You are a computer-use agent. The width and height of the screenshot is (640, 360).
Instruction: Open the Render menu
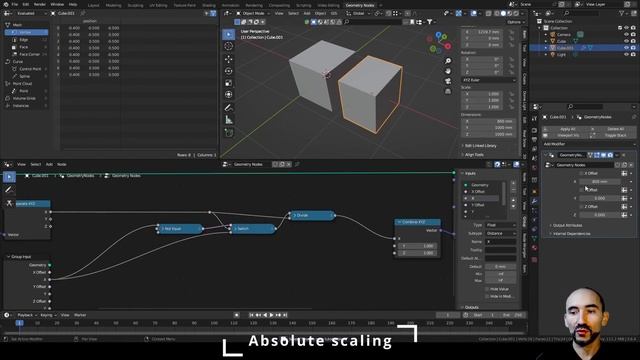point(40,4)
